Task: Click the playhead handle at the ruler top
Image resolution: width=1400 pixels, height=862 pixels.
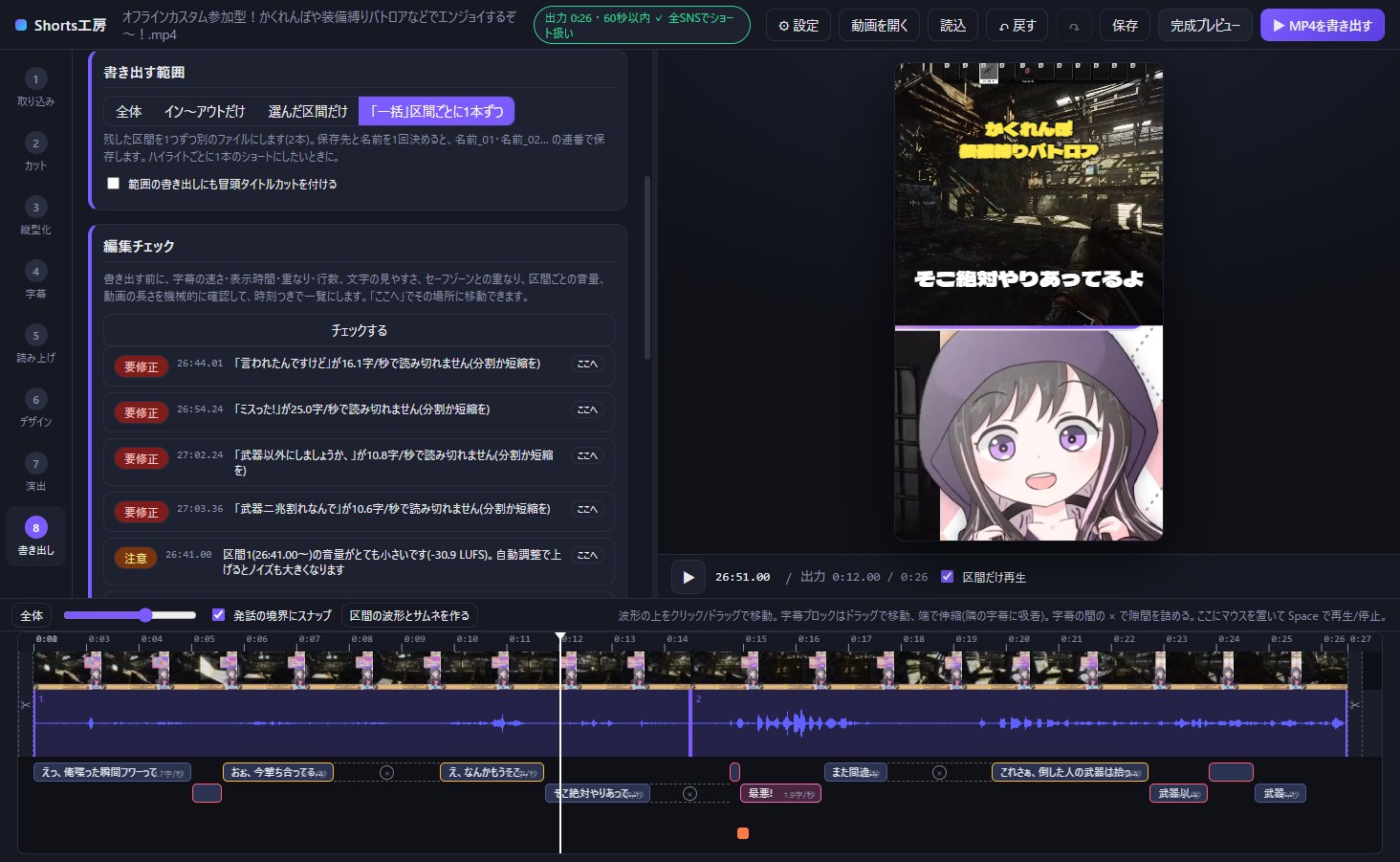Action: click(x=560, y=636)
